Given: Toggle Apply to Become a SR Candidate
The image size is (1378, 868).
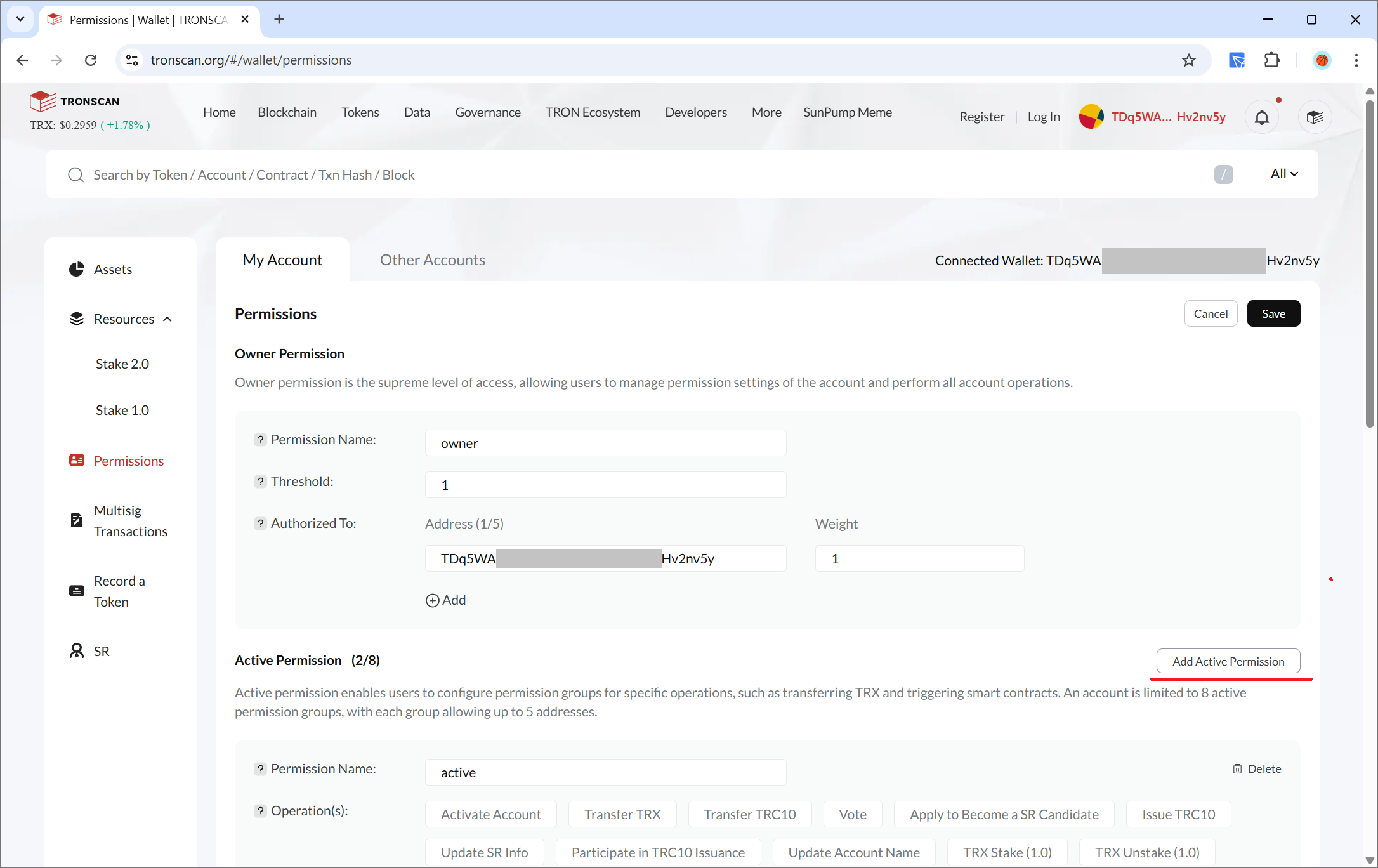Looking at the screenshot, I should (1004, 815).
